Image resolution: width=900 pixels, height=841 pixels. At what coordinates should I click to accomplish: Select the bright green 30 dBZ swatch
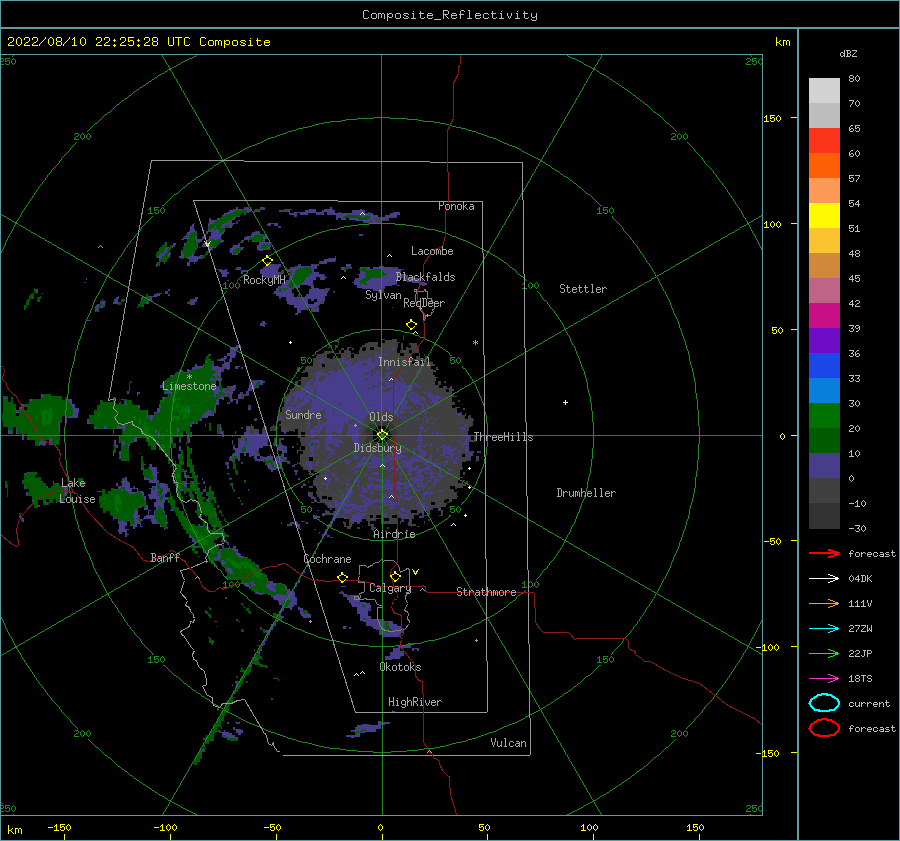(x=824, y=416)
